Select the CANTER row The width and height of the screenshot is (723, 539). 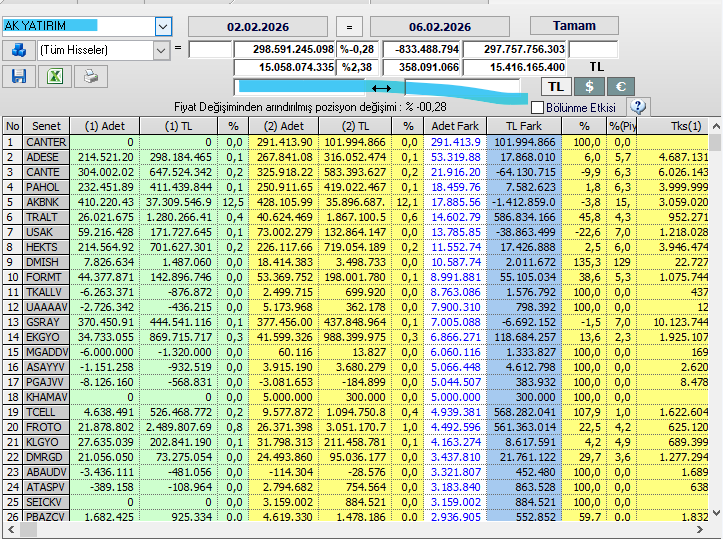click(355, 142)
